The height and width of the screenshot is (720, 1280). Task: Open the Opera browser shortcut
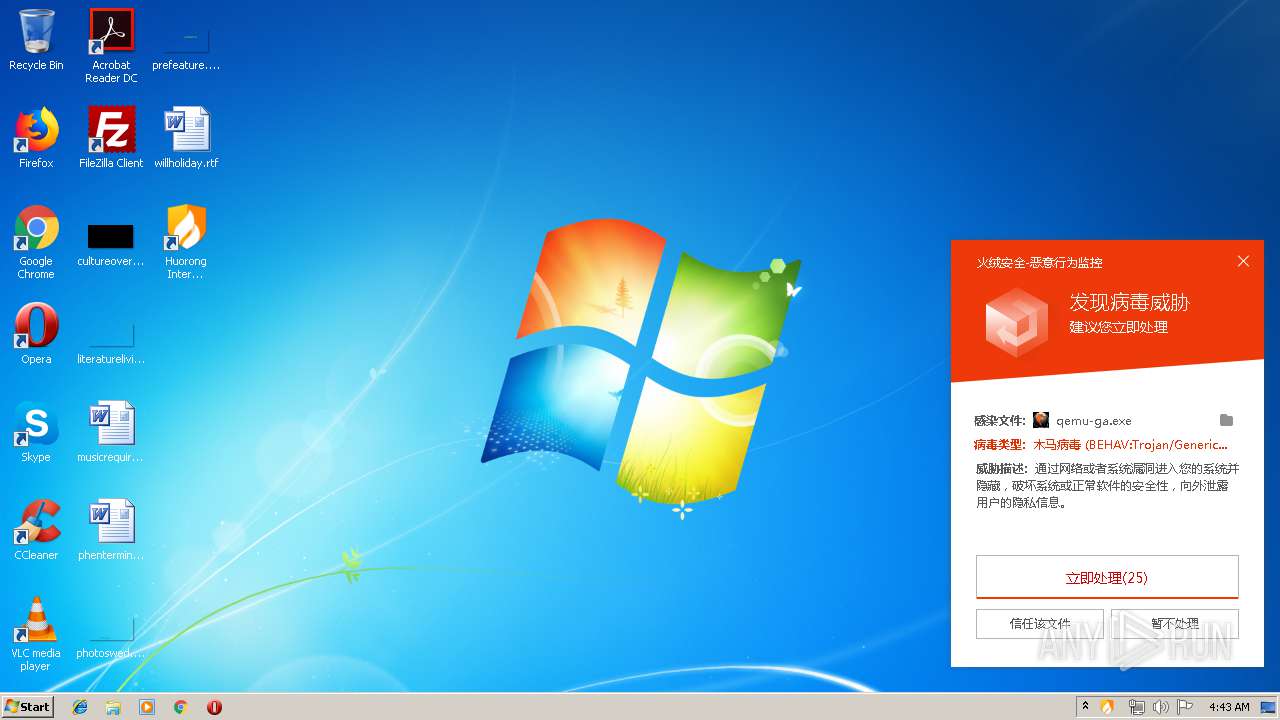(x=36, y=334)
